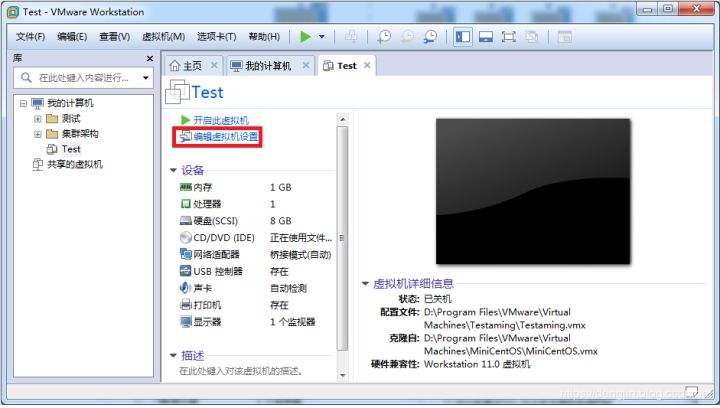Take a snapshot with the clock-plus icon
720x408 pixels.
tap(384, 37)
